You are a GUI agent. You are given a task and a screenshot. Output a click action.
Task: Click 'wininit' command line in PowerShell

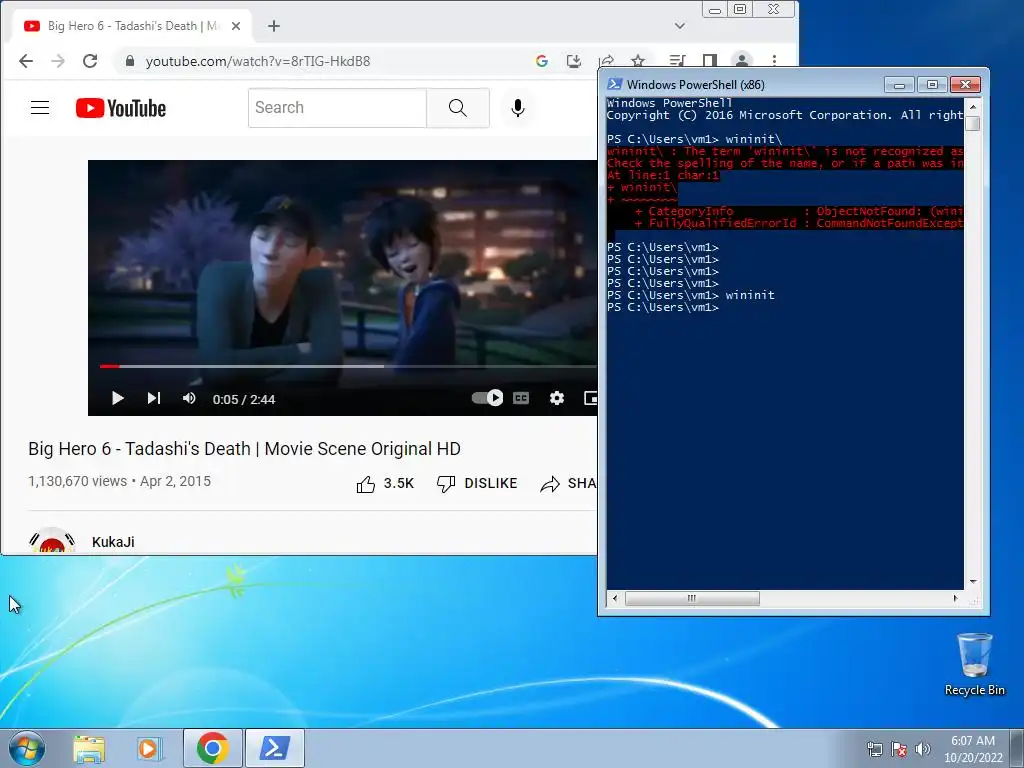(691, 295)
